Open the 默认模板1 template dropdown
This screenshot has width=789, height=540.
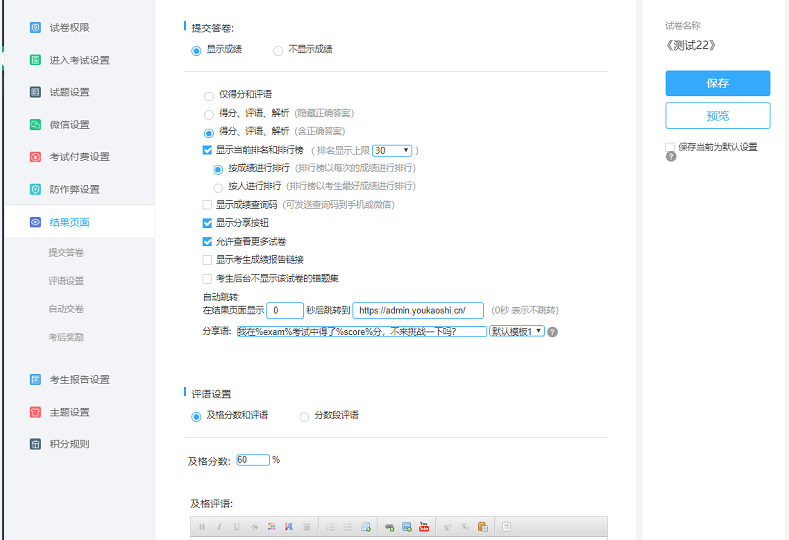[517, 331]
